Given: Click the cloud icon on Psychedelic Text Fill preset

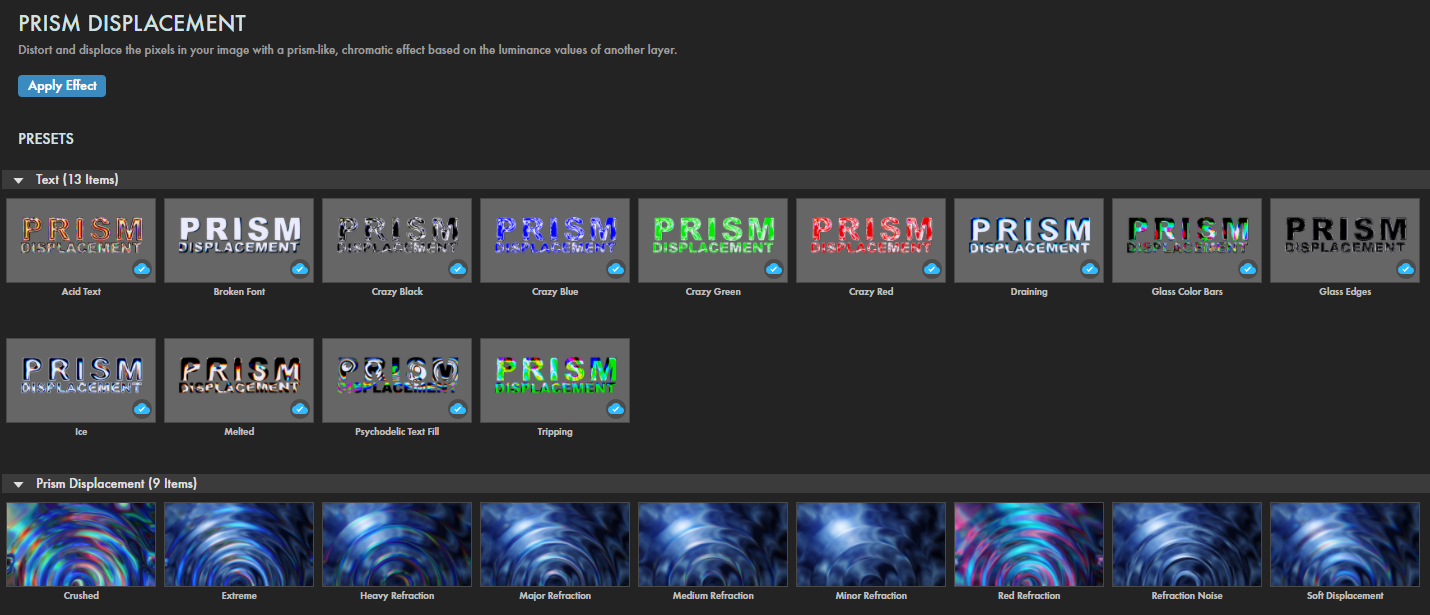Looking at the screenshot, I should (x=458, y=409).
